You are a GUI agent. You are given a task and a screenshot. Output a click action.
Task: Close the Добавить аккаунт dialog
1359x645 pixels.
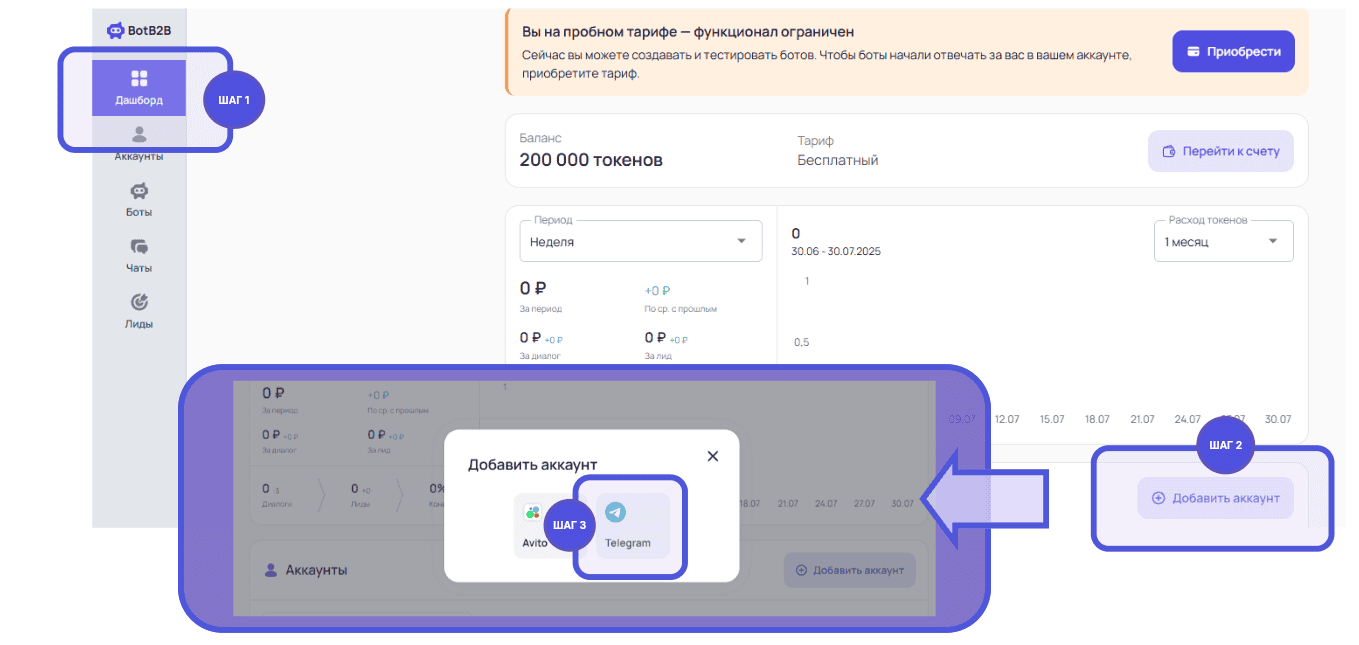pyautogui.click(x=713, y=456)
